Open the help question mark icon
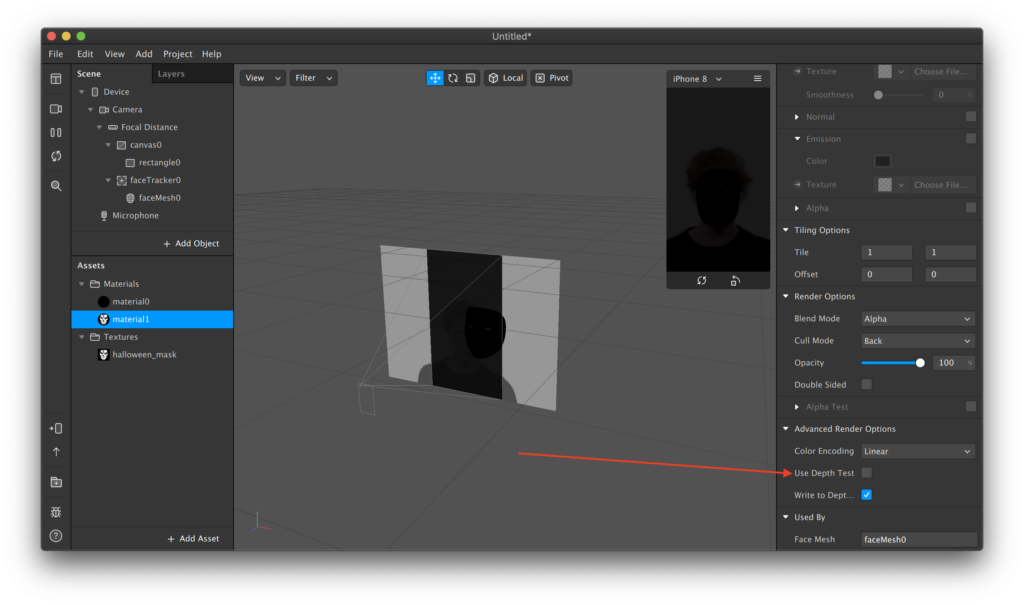The height and width of the screenshot is (605, 1024). [x=56, y=536]
